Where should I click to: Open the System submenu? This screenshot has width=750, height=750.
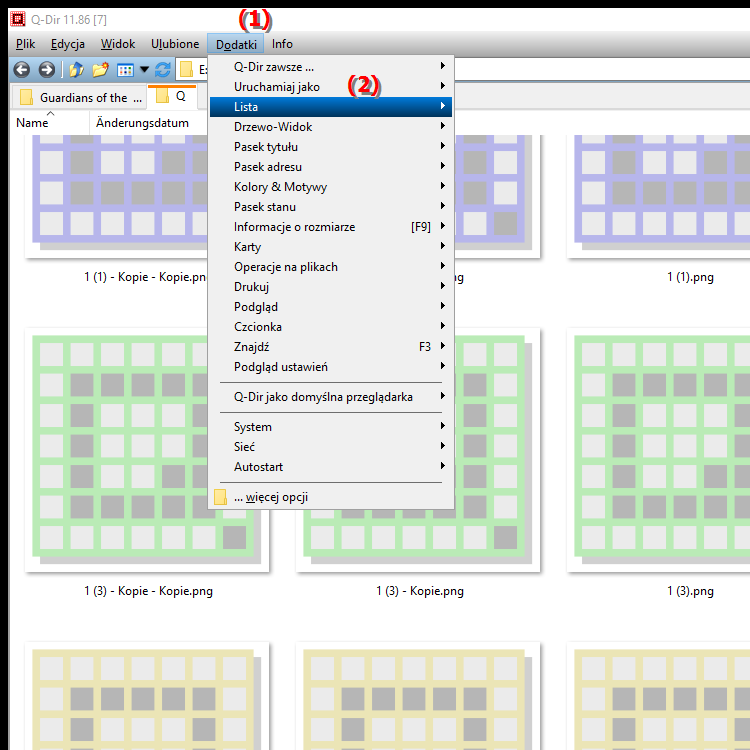click(x=331, y=427)
